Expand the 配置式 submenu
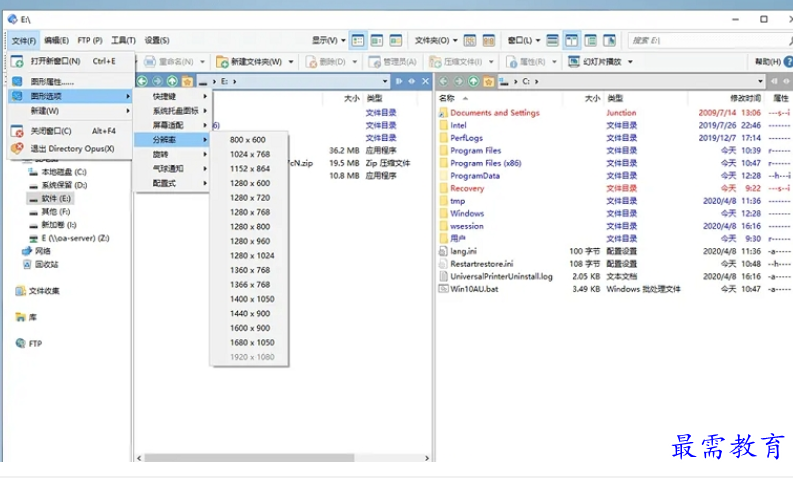The image size is (793, 478). (x=172, y=183)
